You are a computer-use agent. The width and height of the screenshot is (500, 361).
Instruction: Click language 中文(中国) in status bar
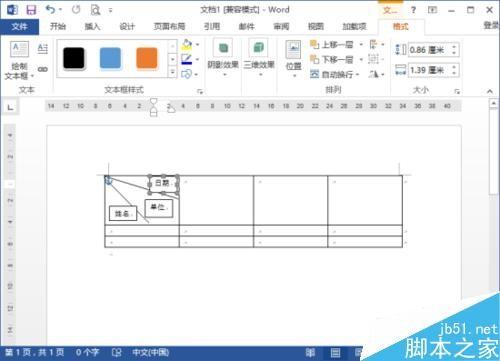151,352
